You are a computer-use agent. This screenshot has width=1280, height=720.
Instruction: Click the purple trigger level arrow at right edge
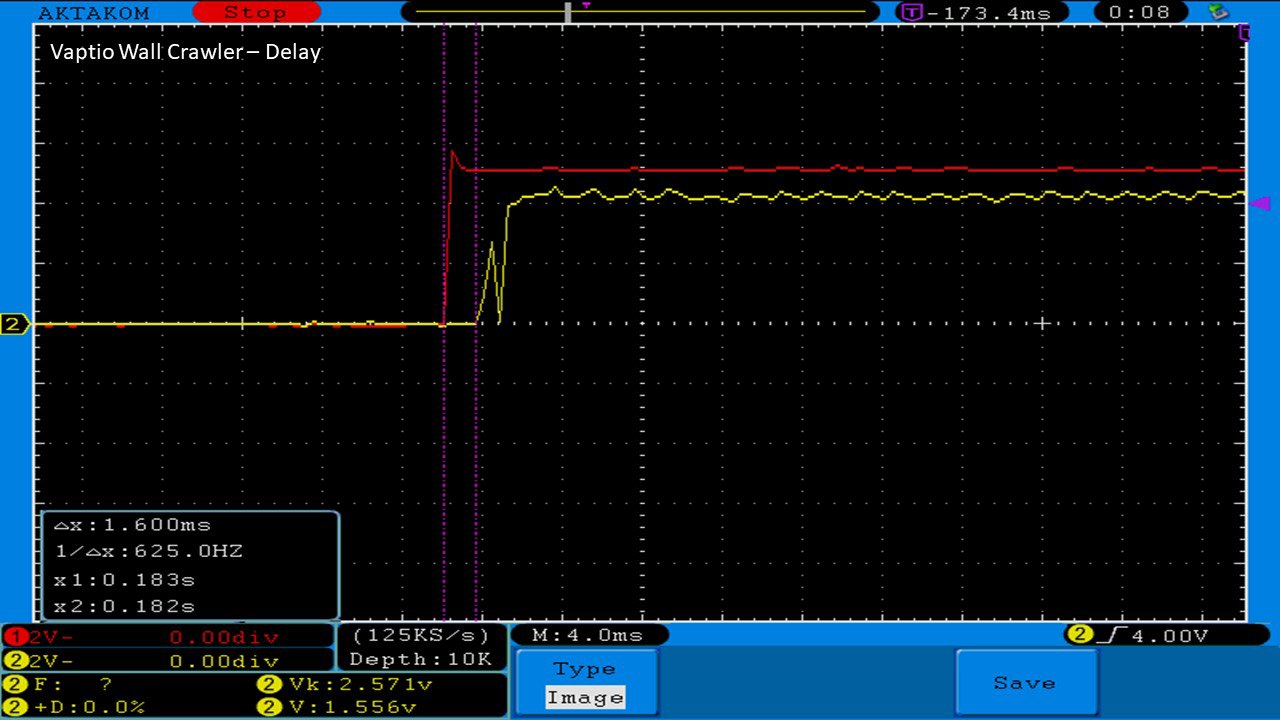click(x=1260, y=203)
